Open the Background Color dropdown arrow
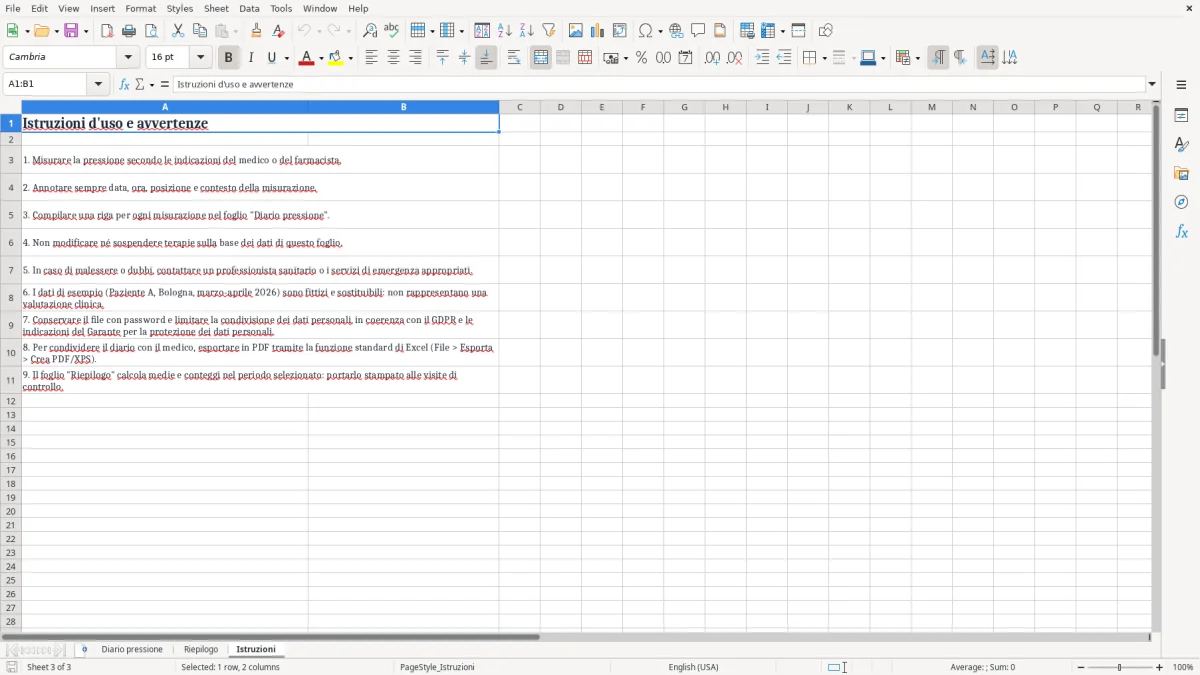 pos(350,58)
